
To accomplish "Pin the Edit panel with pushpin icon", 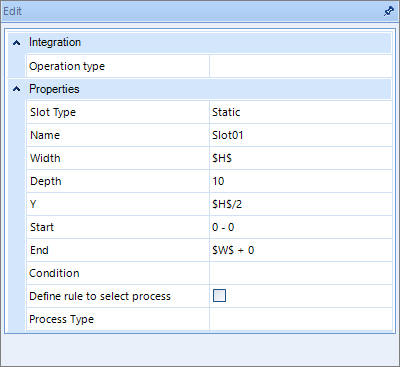I will tap(388, 11).
